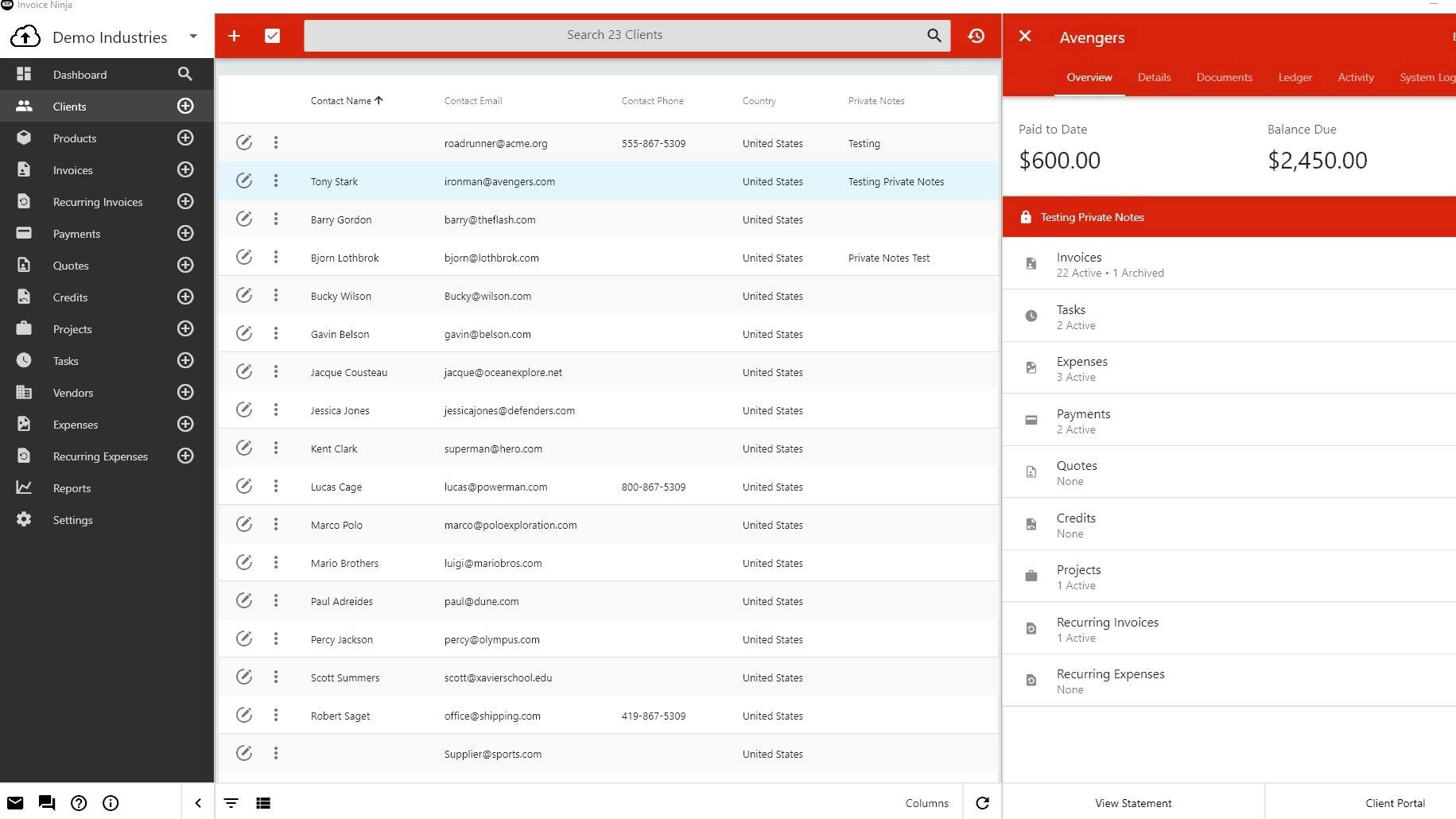Click the Testing Private Notes red banner
1456x819 pixels.
[x=1229, y=217]
